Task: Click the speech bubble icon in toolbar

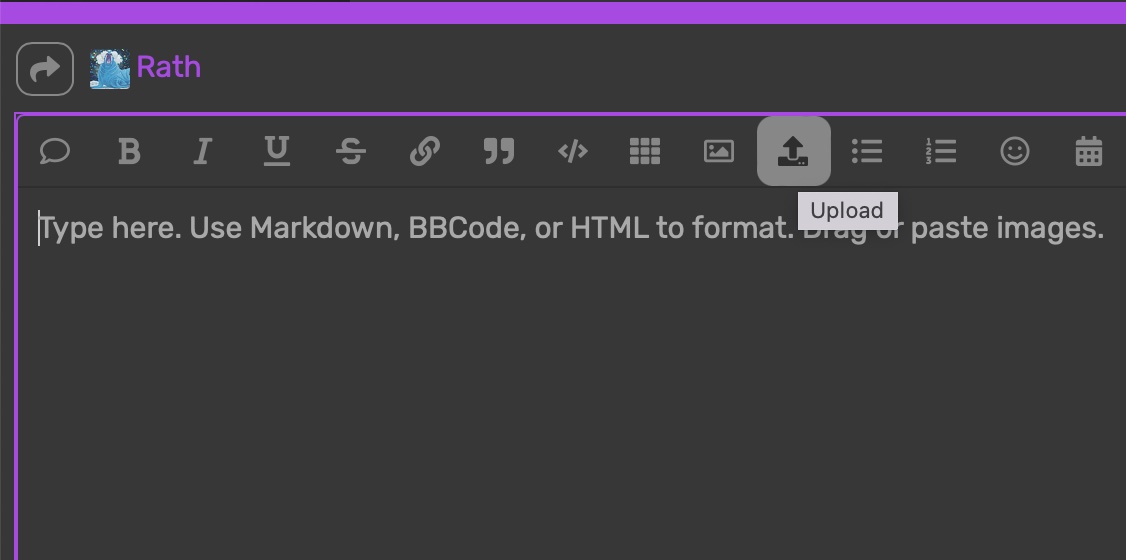Action: (55, 151)
